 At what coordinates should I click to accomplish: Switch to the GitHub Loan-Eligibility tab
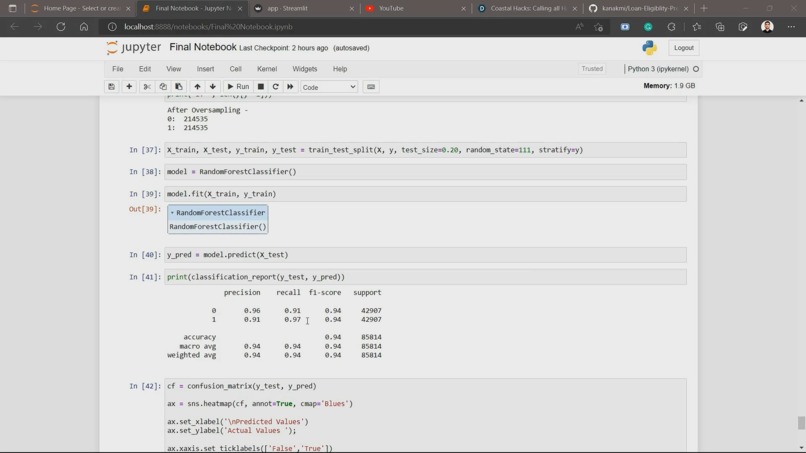[638, 8]
